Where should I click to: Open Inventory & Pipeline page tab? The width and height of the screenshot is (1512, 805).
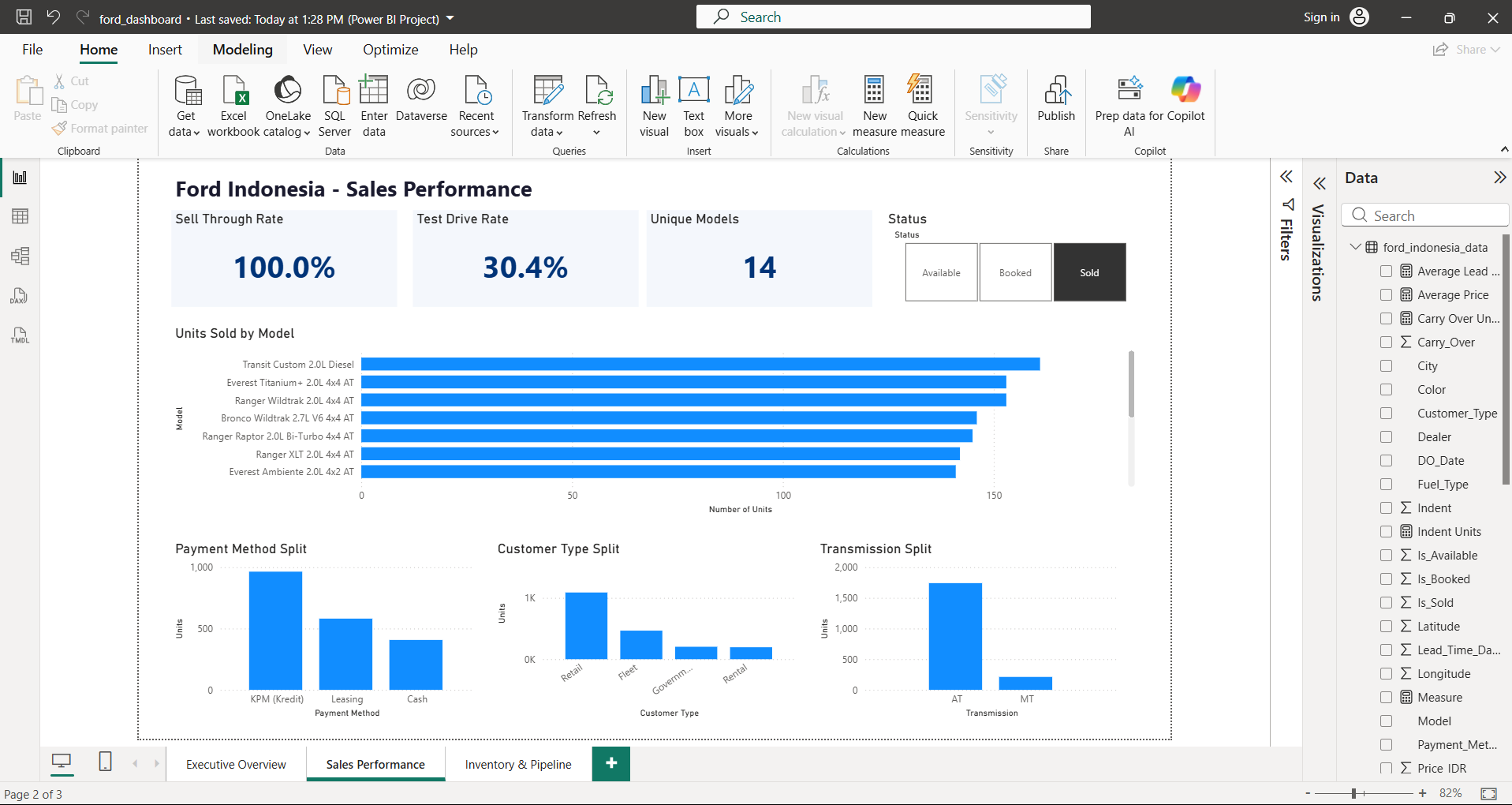[518, 764]
